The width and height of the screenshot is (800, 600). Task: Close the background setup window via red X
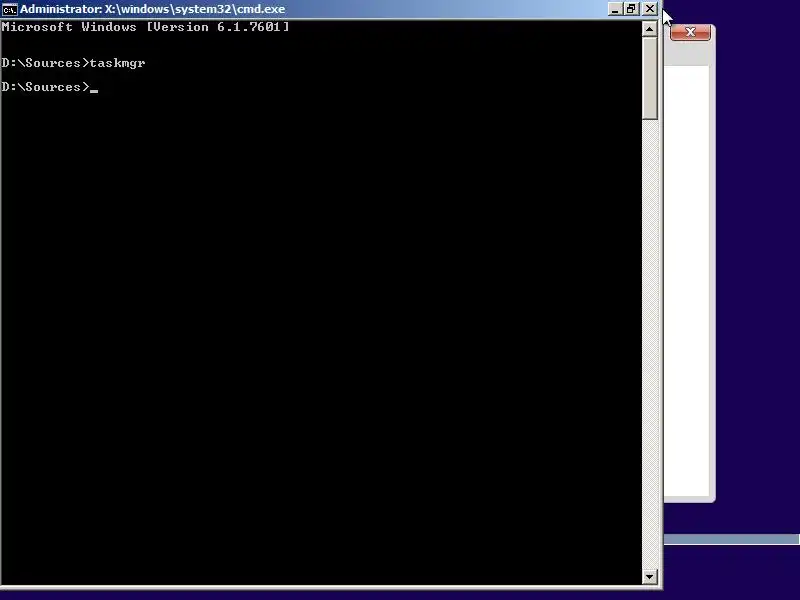coord(690,32)
